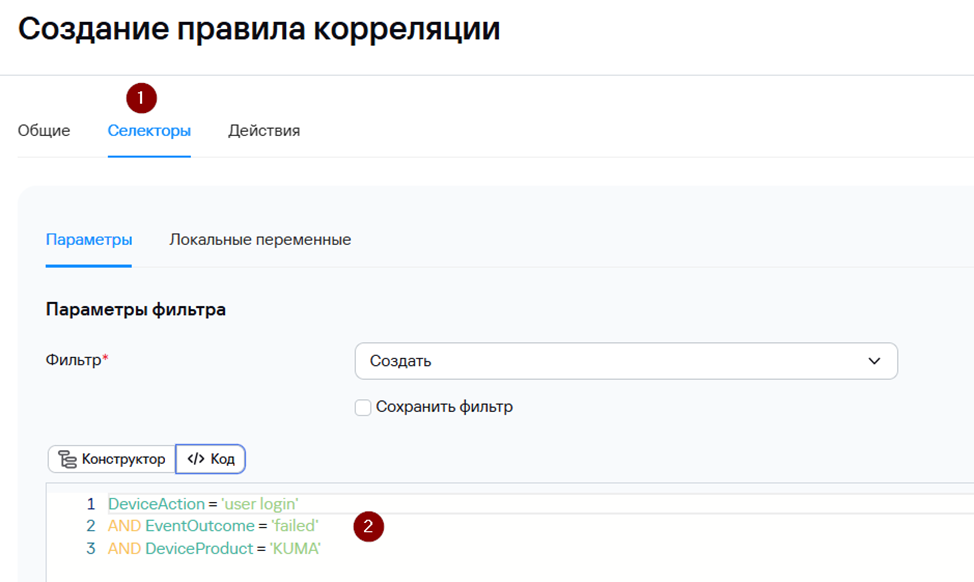The image size is (974, 582).
Task: Switch to Код filter mode
Action: point(211,459)
